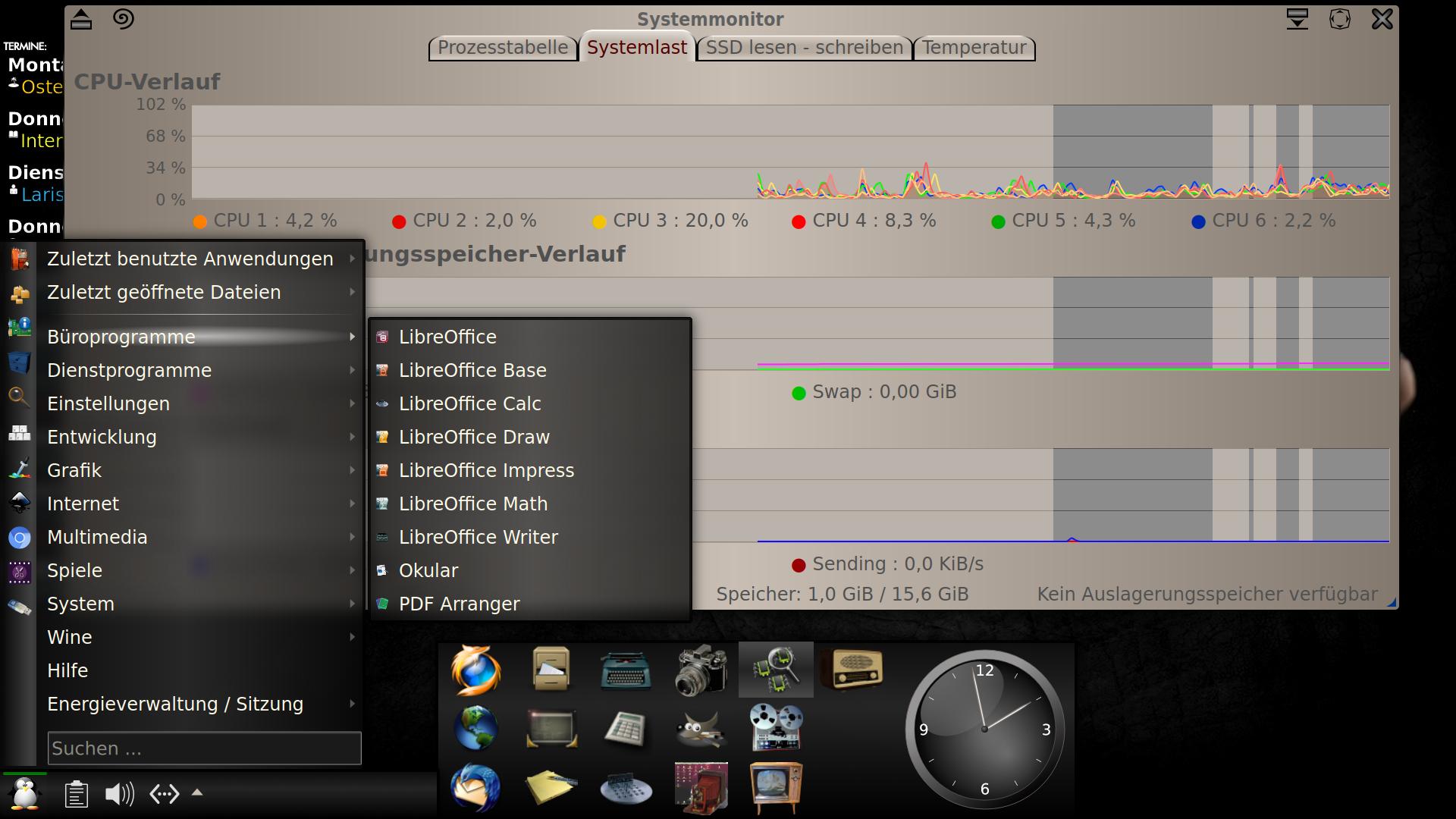Screen dimensions: 1456x819
Task: Click the Chromium icon in left strip
Action: [x=20, y=538]
